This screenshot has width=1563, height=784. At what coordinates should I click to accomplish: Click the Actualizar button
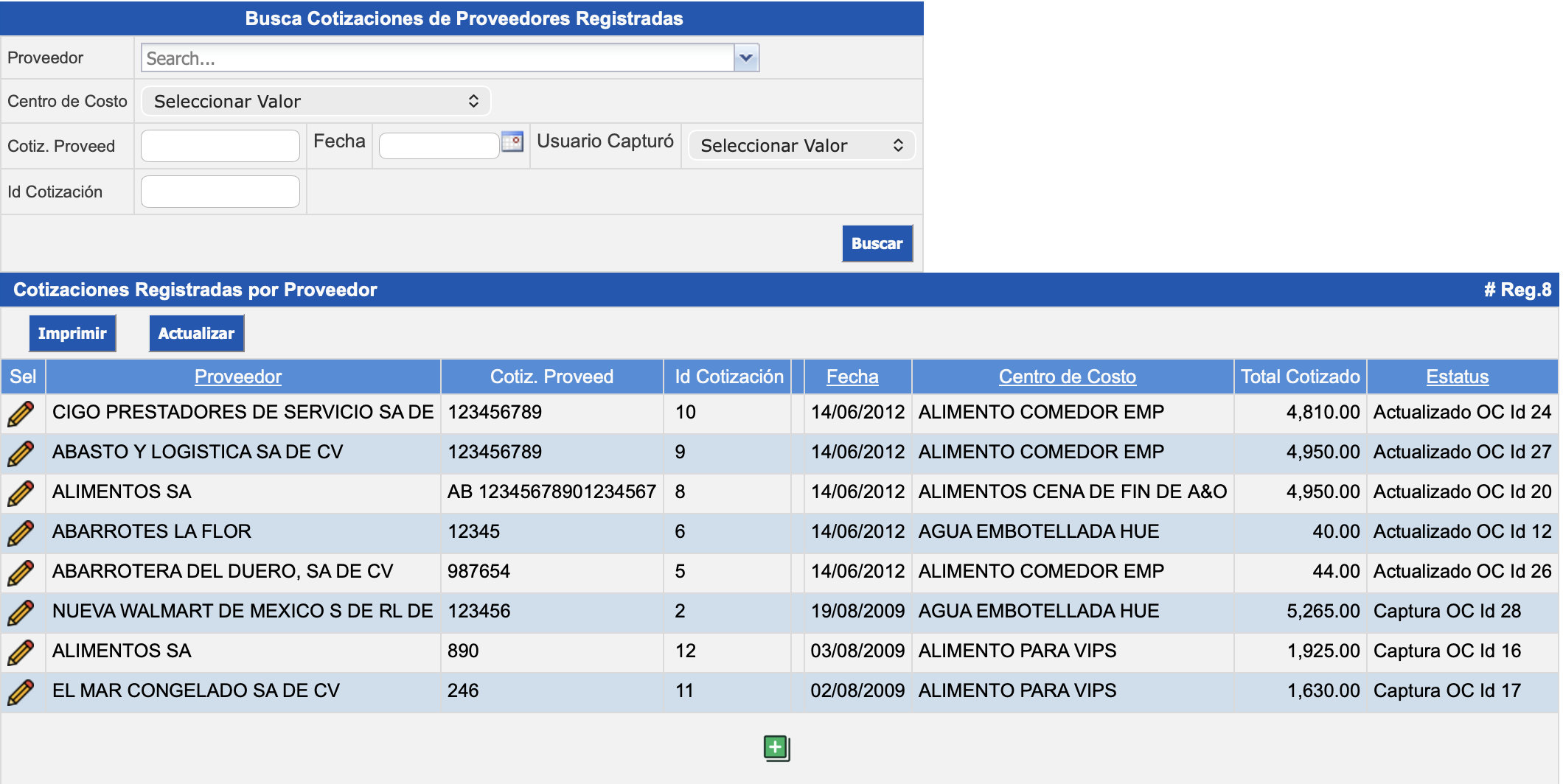(x=196, y=333)
